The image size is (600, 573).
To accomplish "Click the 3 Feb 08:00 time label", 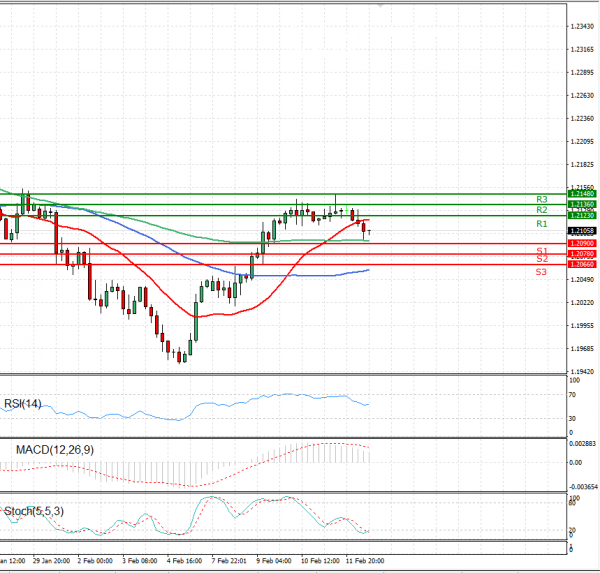I will [x=140, y=561].
